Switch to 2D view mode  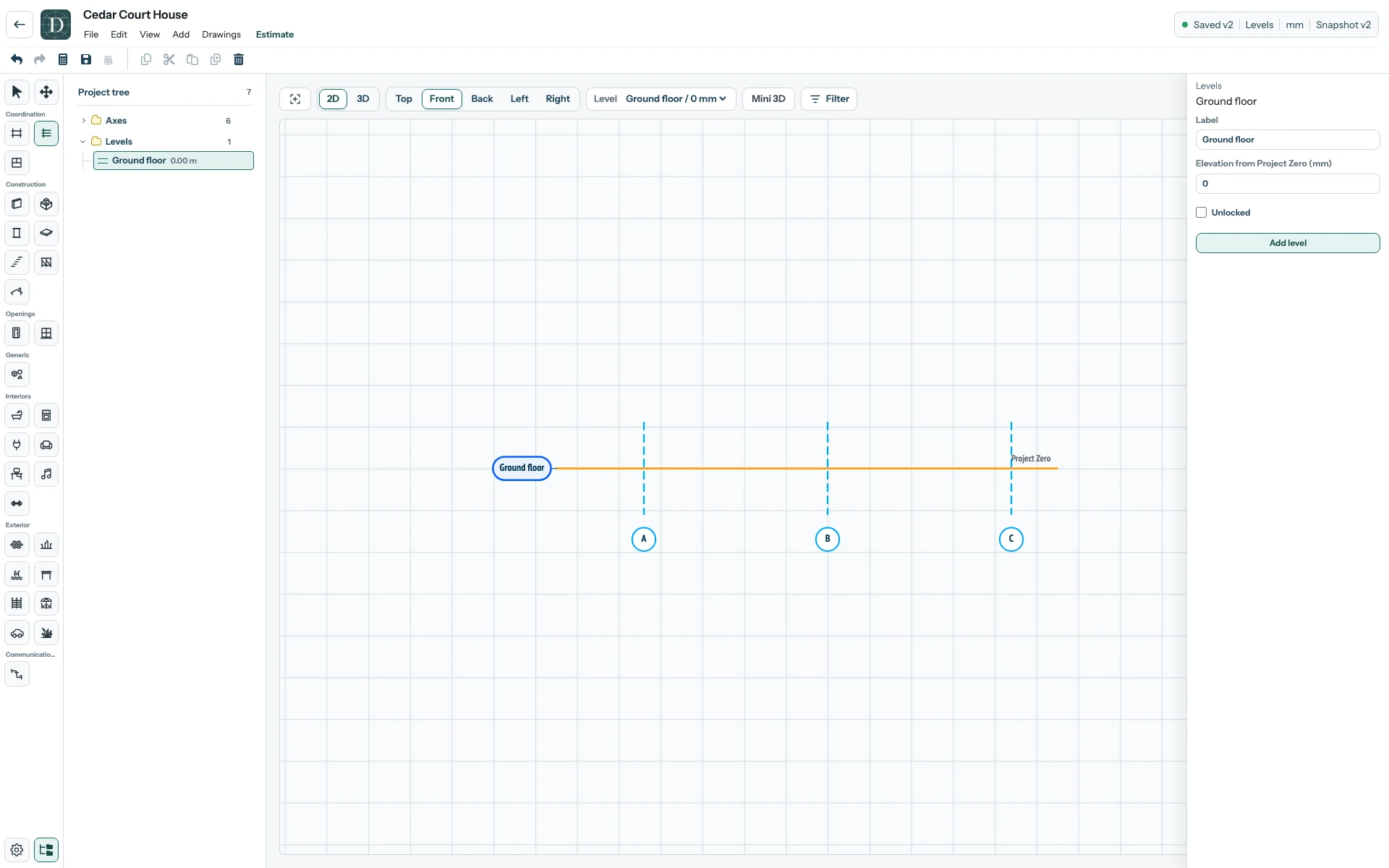pos(333,99)
